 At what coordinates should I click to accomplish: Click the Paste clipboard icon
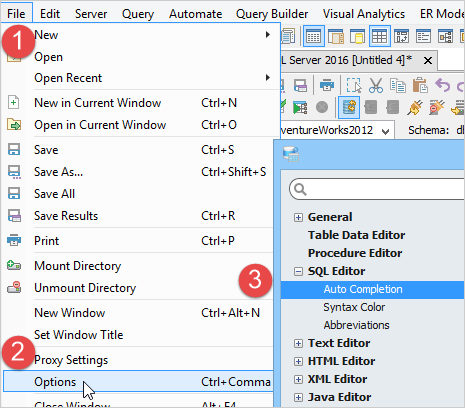coord(420,85)
